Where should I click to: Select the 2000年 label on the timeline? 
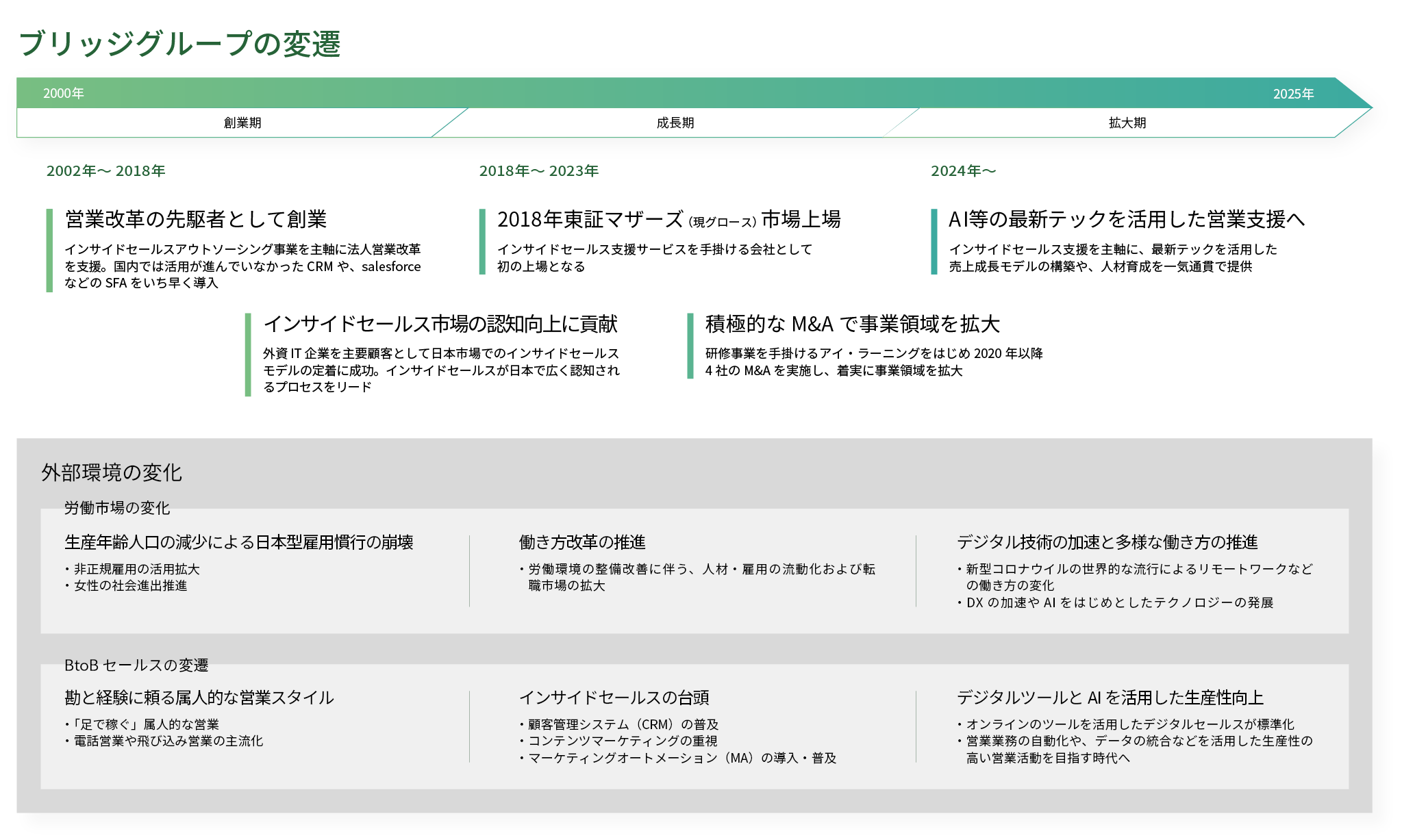pyautogui.click(x=63, y=94)
